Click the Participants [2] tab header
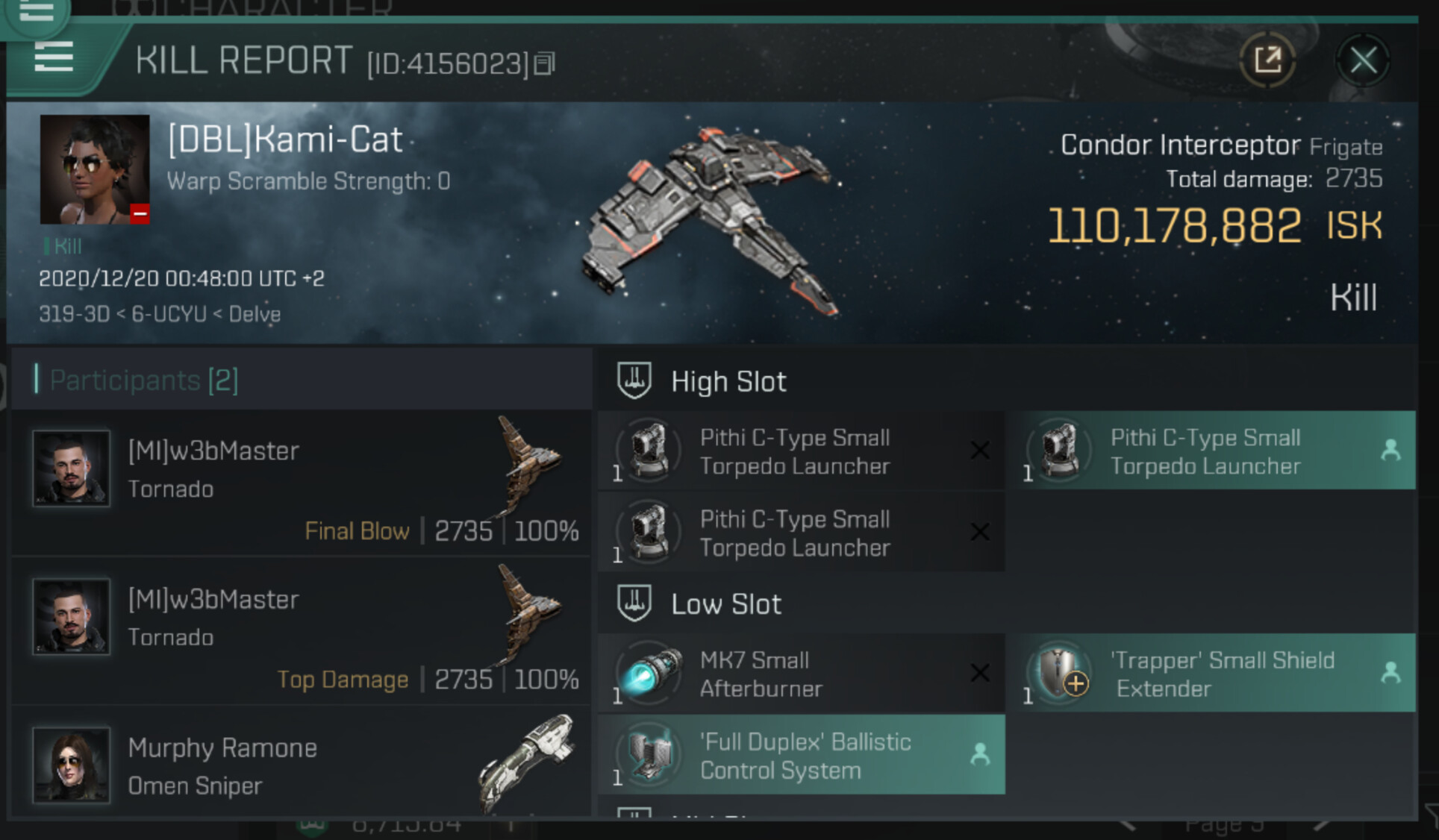Screen dimensions: 1439x840 click(x=143, y=380)
